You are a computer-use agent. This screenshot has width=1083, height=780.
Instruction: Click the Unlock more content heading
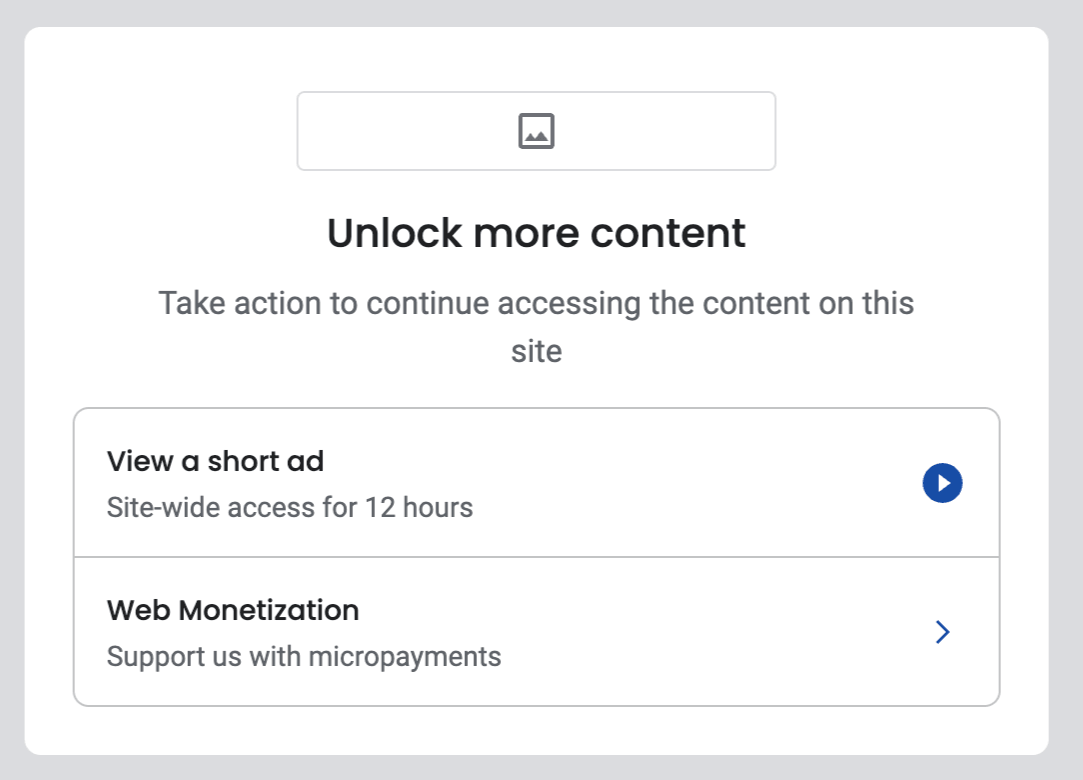[x=536, y=232]
